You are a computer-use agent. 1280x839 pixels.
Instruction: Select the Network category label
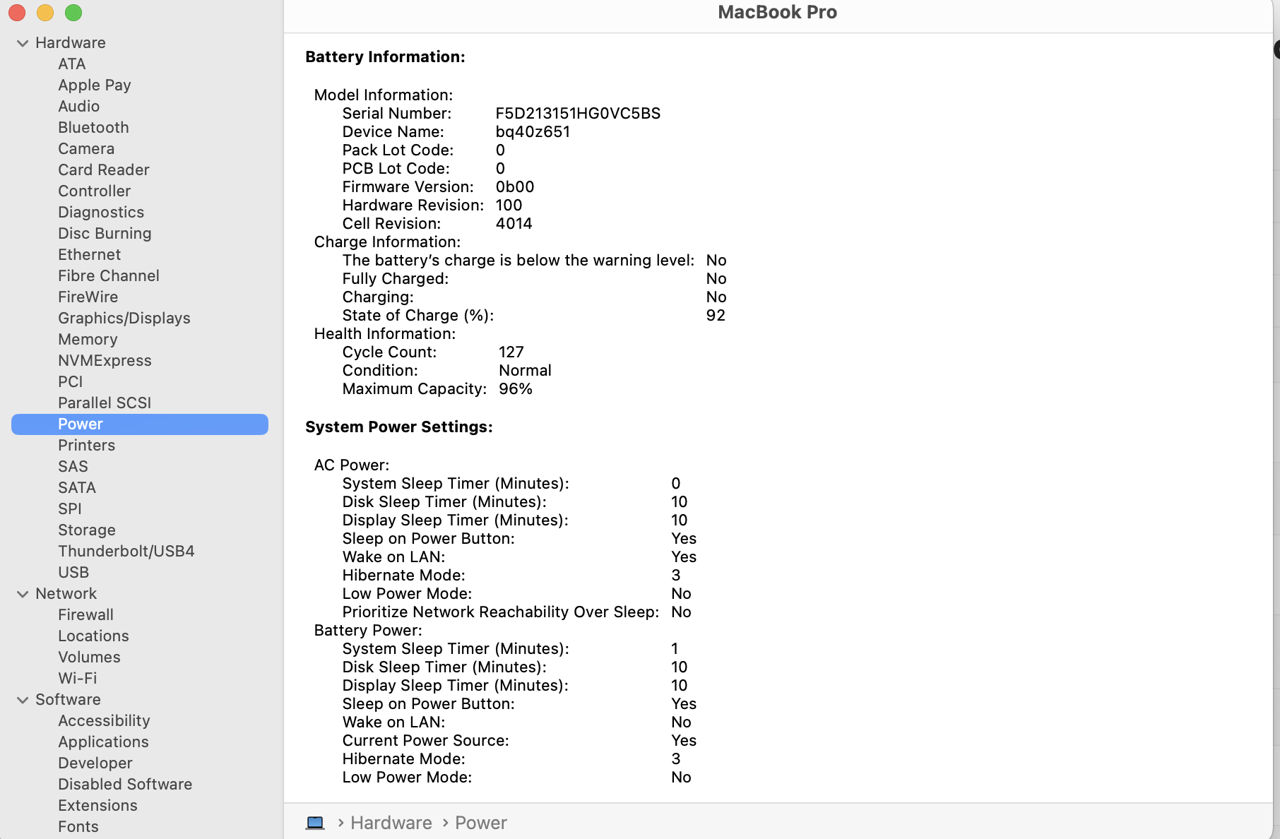click(66, 594)
